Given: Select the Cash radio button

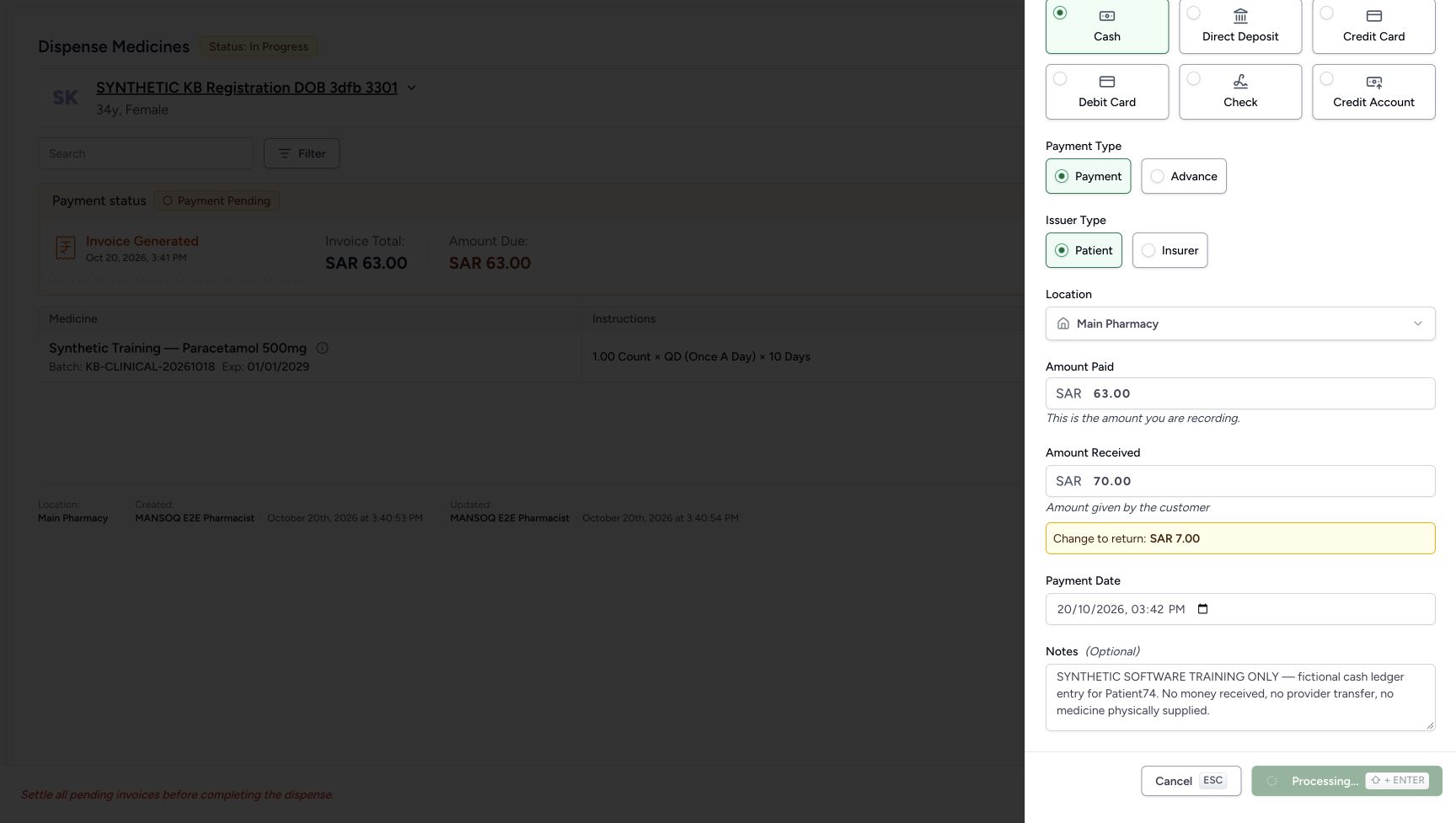Looking at the screenshot, I should (x=1060, y=13).
